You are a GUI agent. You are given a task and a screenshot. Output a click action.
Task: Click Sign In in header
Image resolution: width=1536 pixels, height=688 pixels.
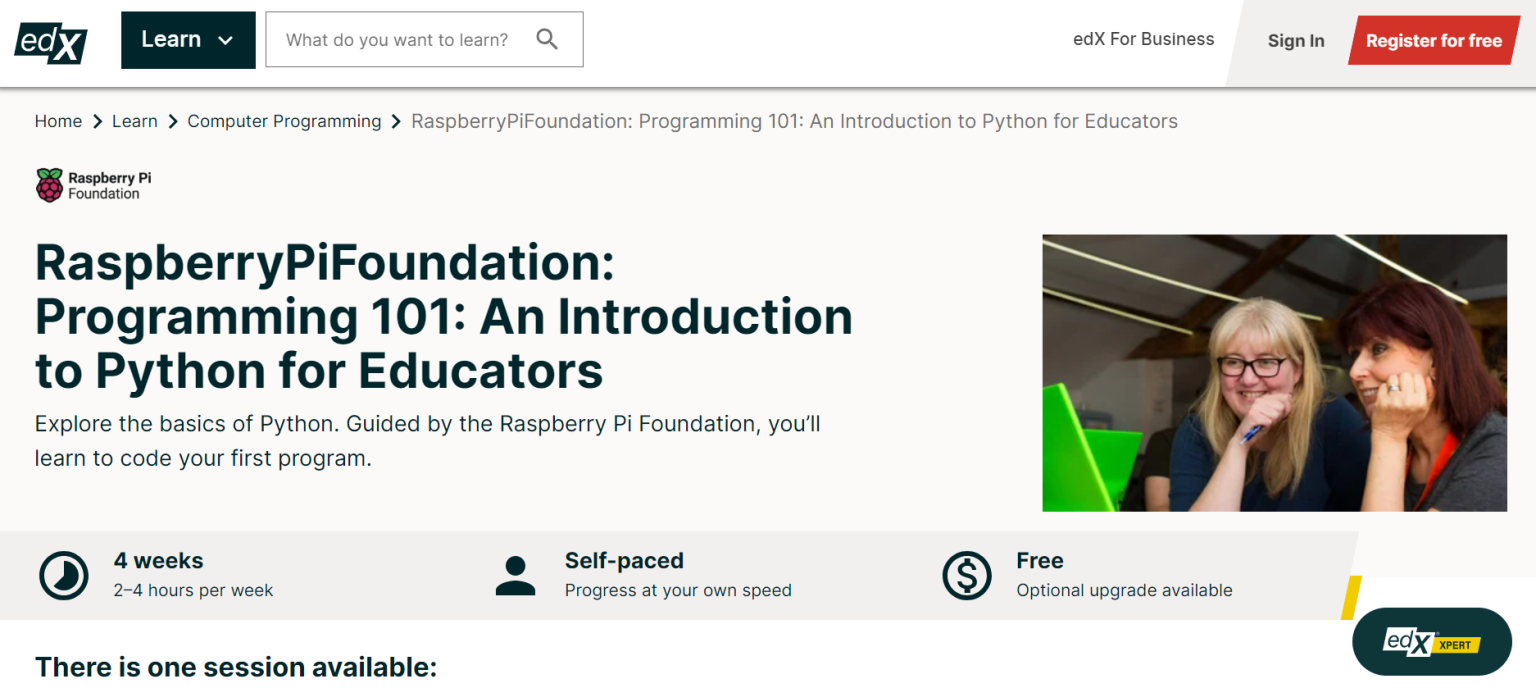pos(1295,41)
